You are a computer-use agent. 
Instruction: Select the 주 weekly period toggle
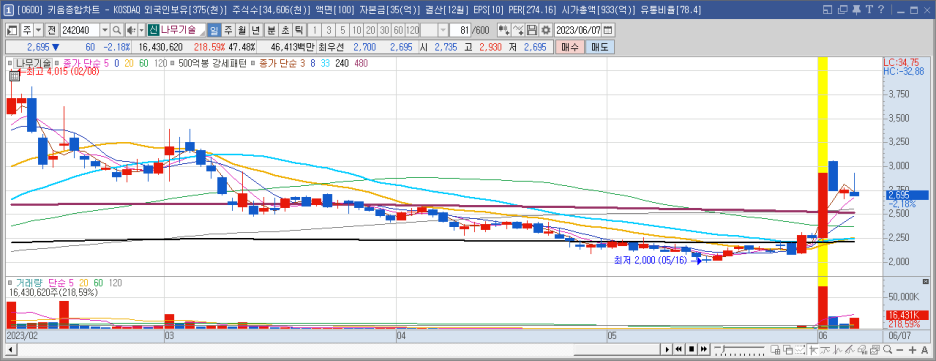[x=227, y=30]
